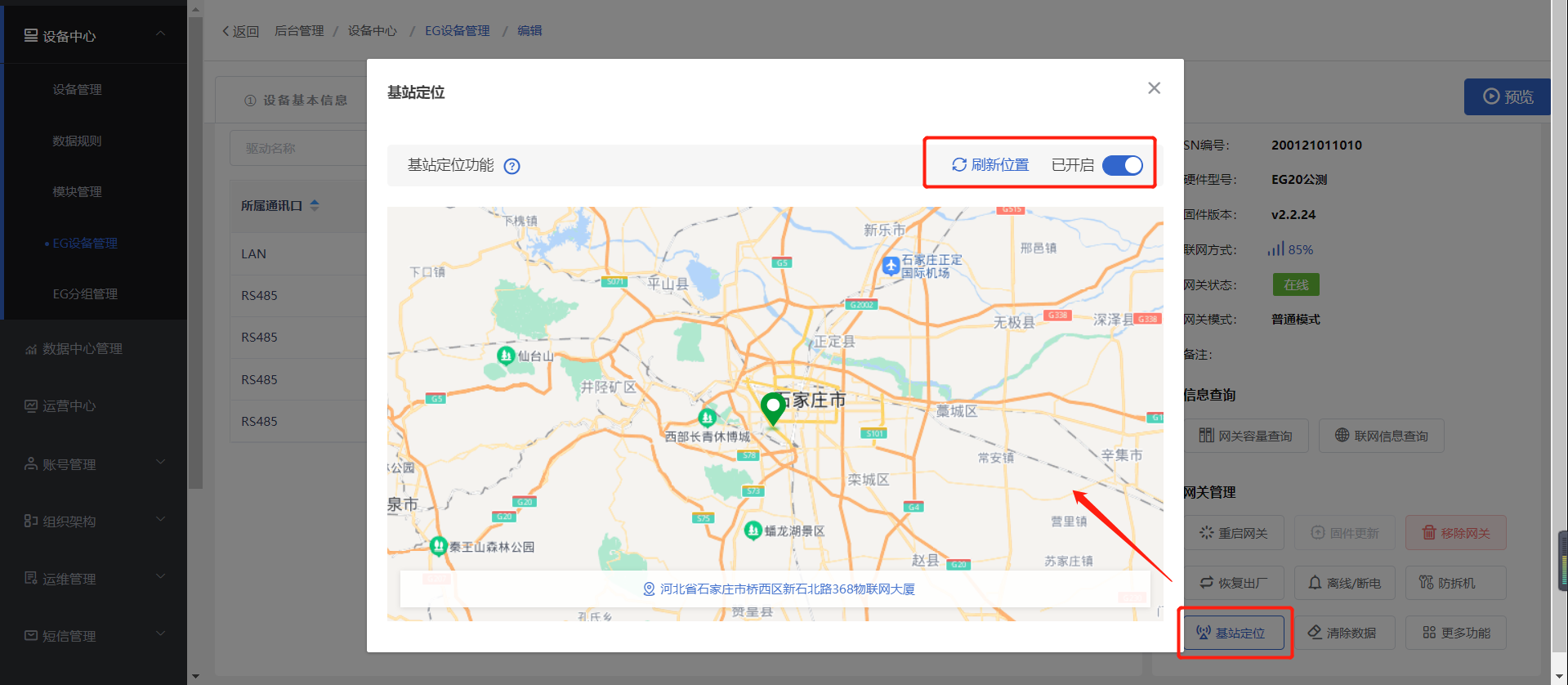Click the 编辑 breadcrumb
Image resolution: width=1568 pixels, height=685 pixels.
click(x=529, y=31)
